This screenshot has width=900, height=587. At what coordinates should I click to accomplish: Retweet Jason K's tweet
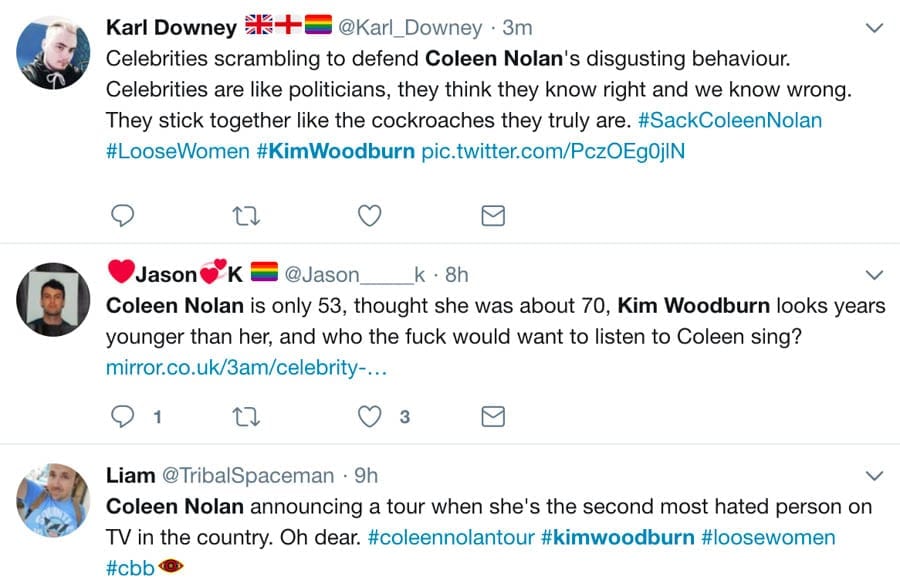[244, 416]
